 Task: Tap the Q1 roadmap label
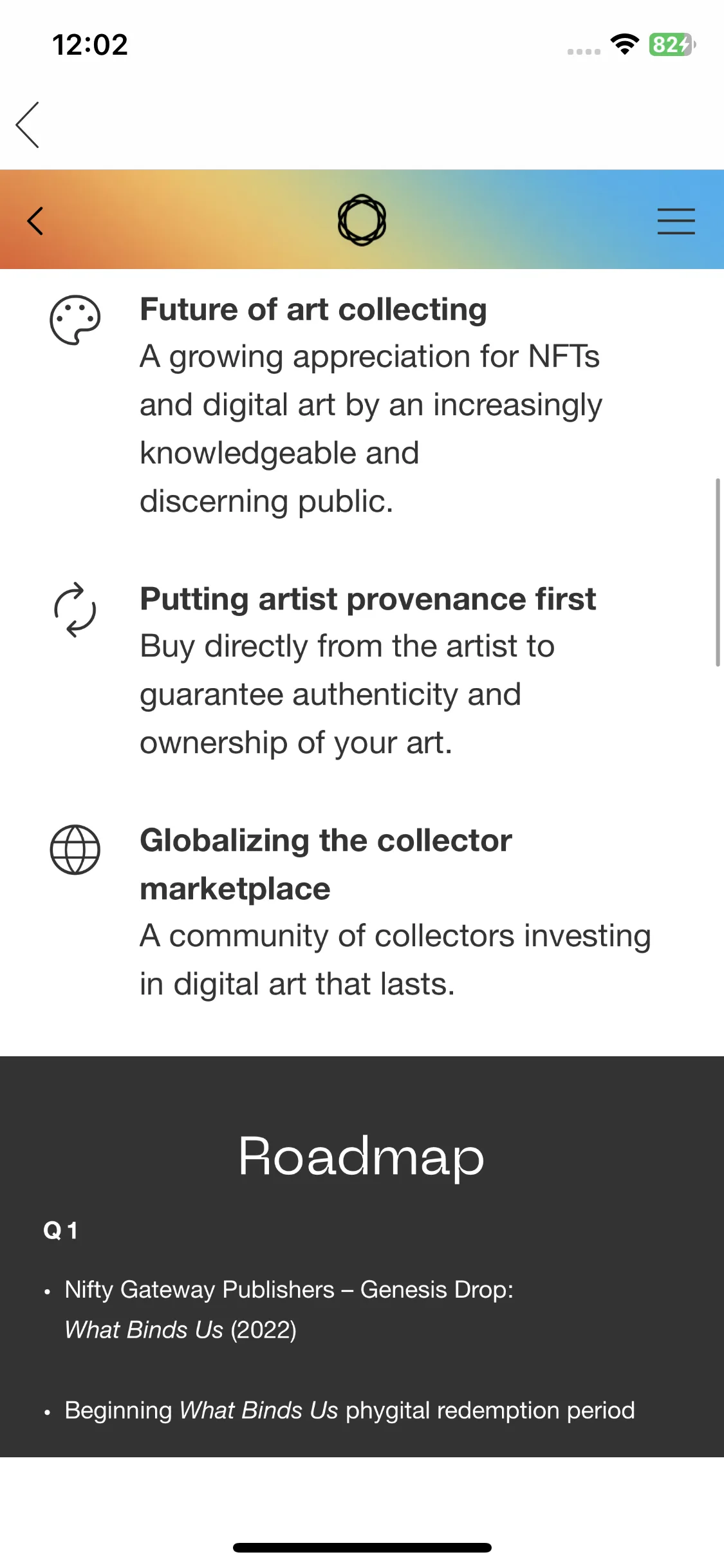point(60,1231)
